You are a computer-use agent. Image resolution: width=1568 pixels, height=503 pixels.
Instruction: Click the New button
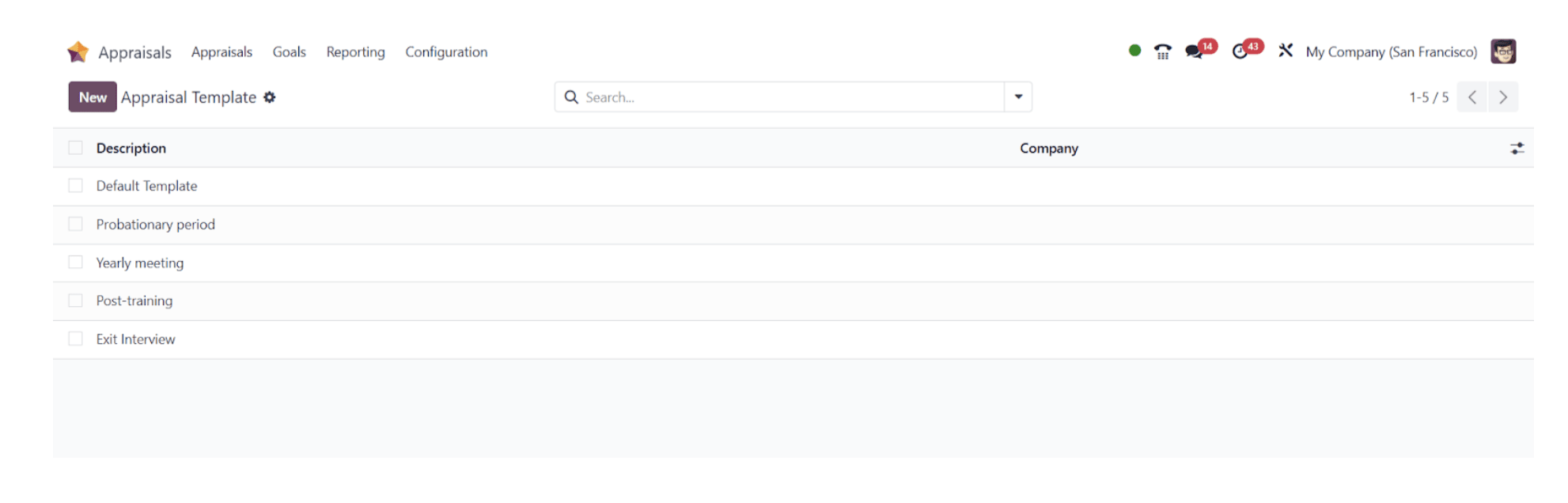[93, 97]
